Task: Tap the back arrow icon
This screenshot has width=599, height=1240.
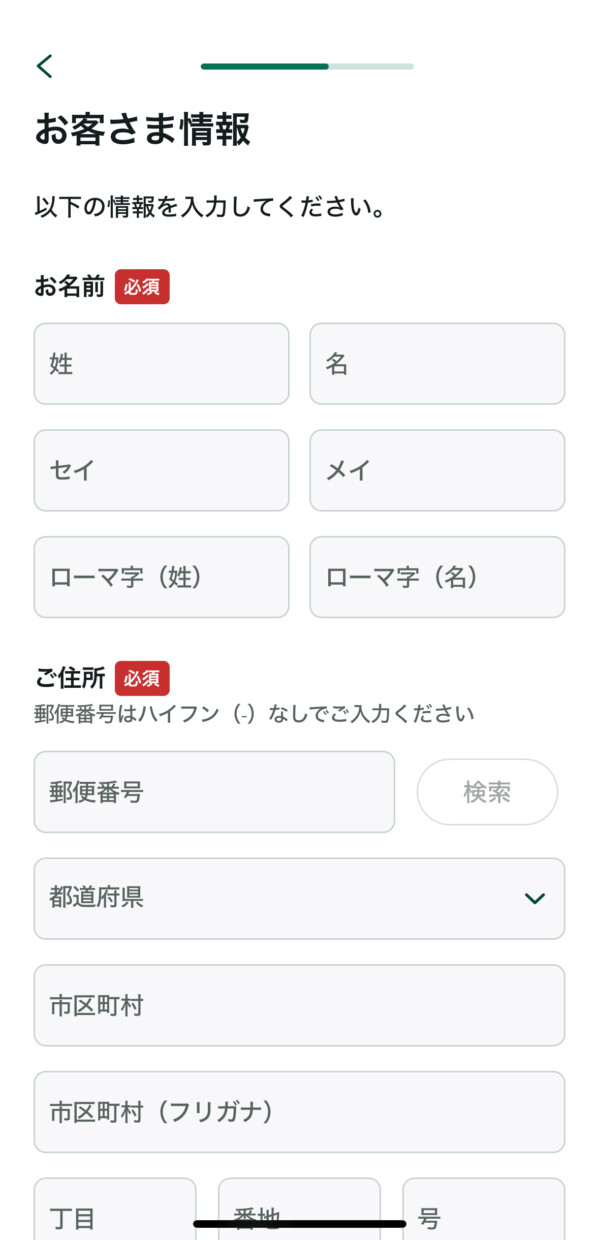Action: point(44,66)
